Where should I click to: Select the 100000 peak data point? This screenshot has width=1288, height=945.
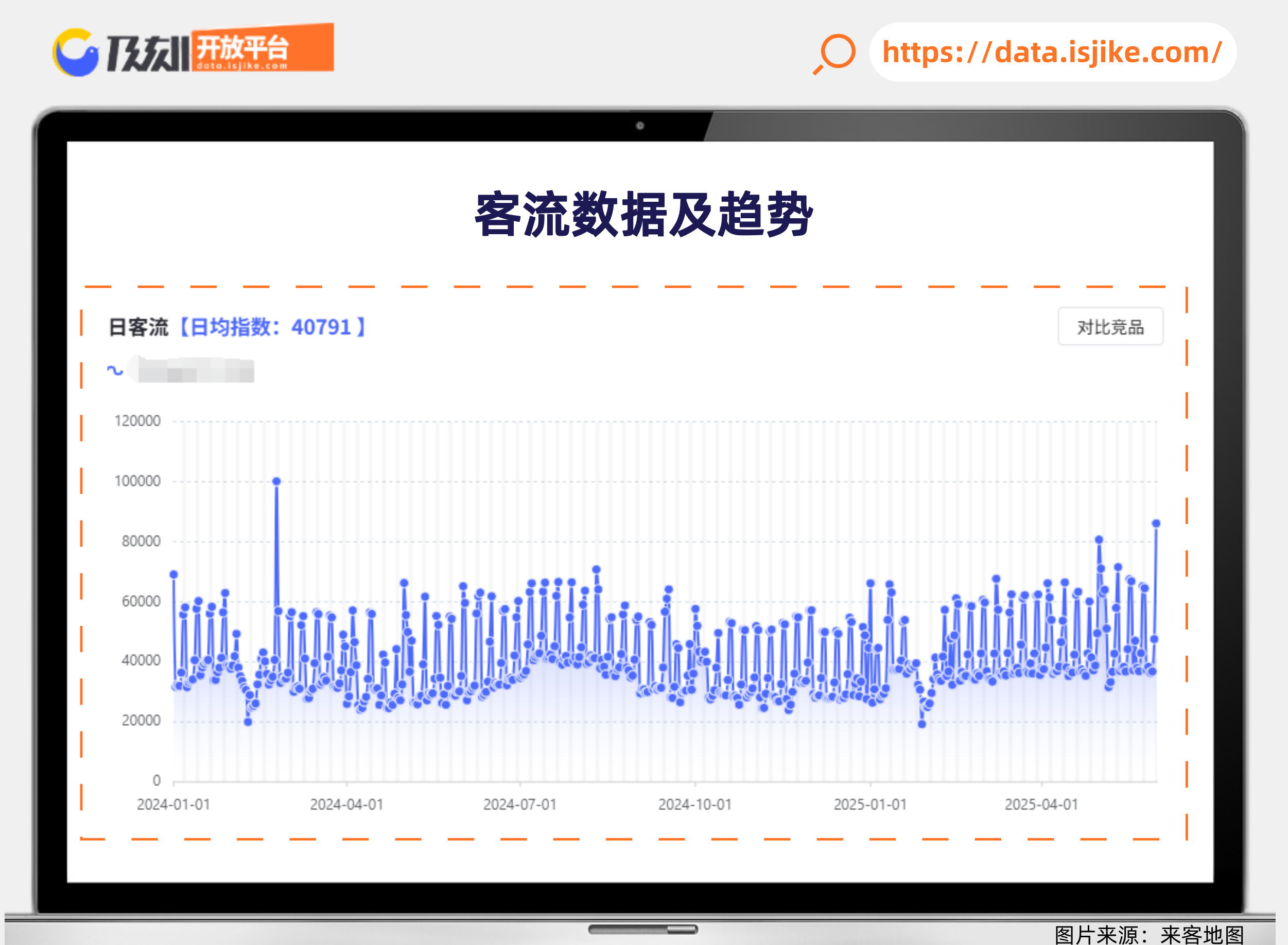click(276, 481)
